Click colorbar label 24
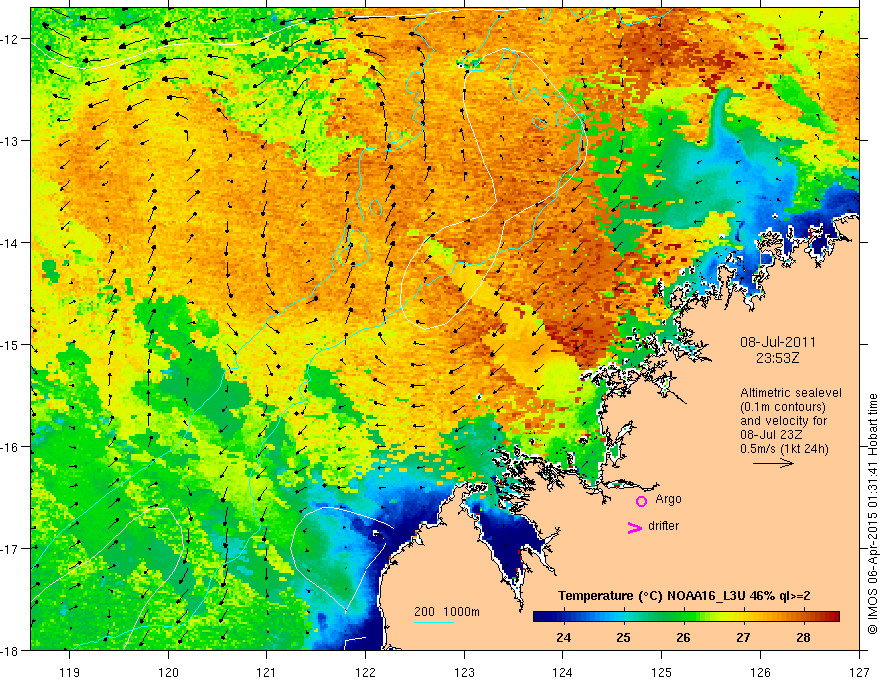This screenshot has width=880, height=680. click(x=563, y=637)
